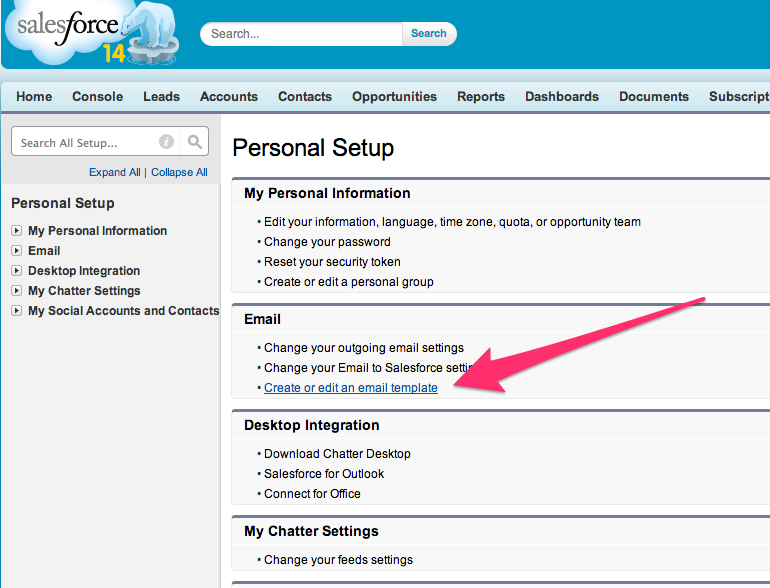Expand My Personal Information tree node
Screen dimensions: 770x588
tap(16, 231)
